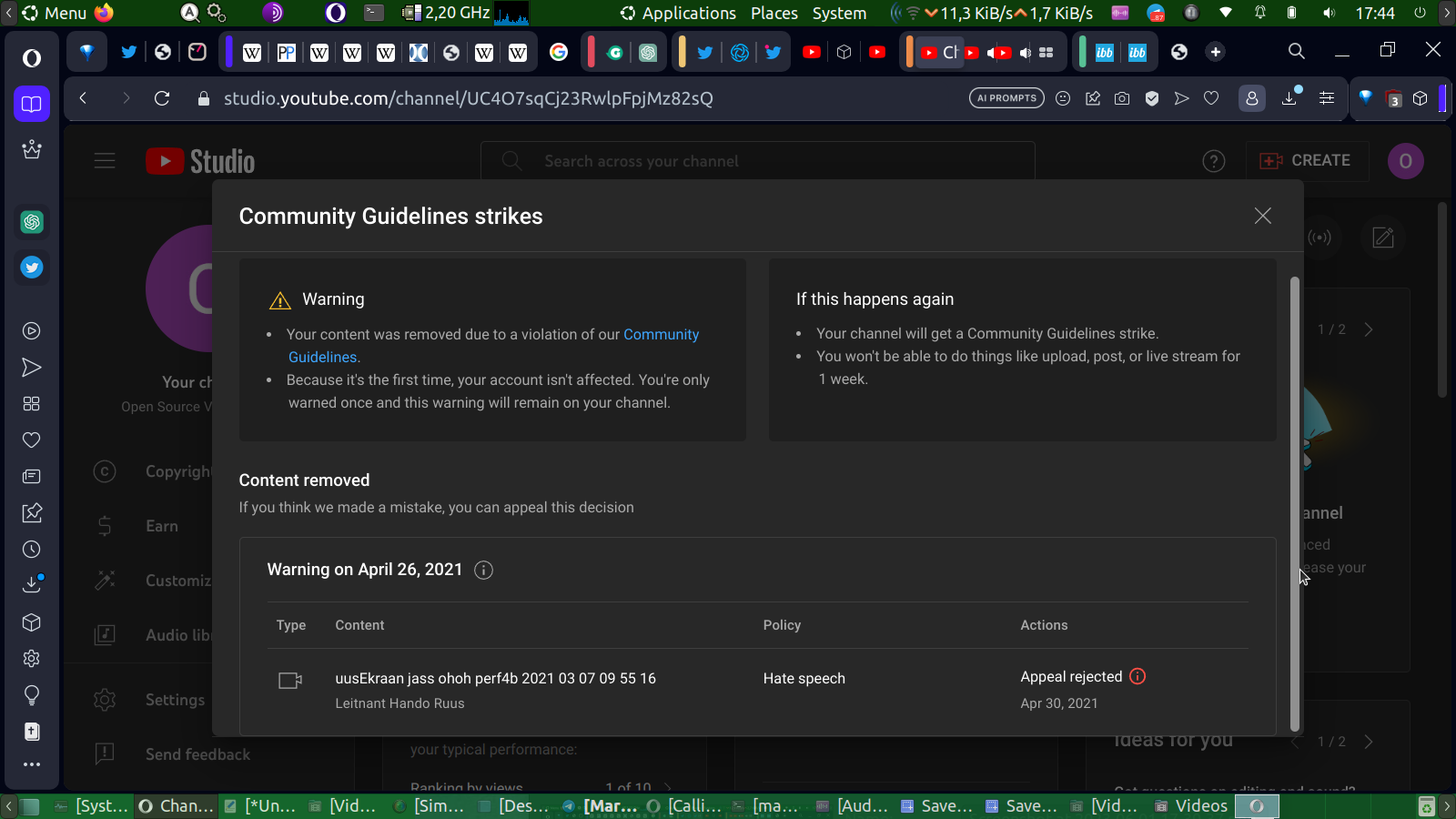Click the AI PROMPTS button
Image resolution: width=1456 pixels, height=819 pixels.
coord(1006,98)
